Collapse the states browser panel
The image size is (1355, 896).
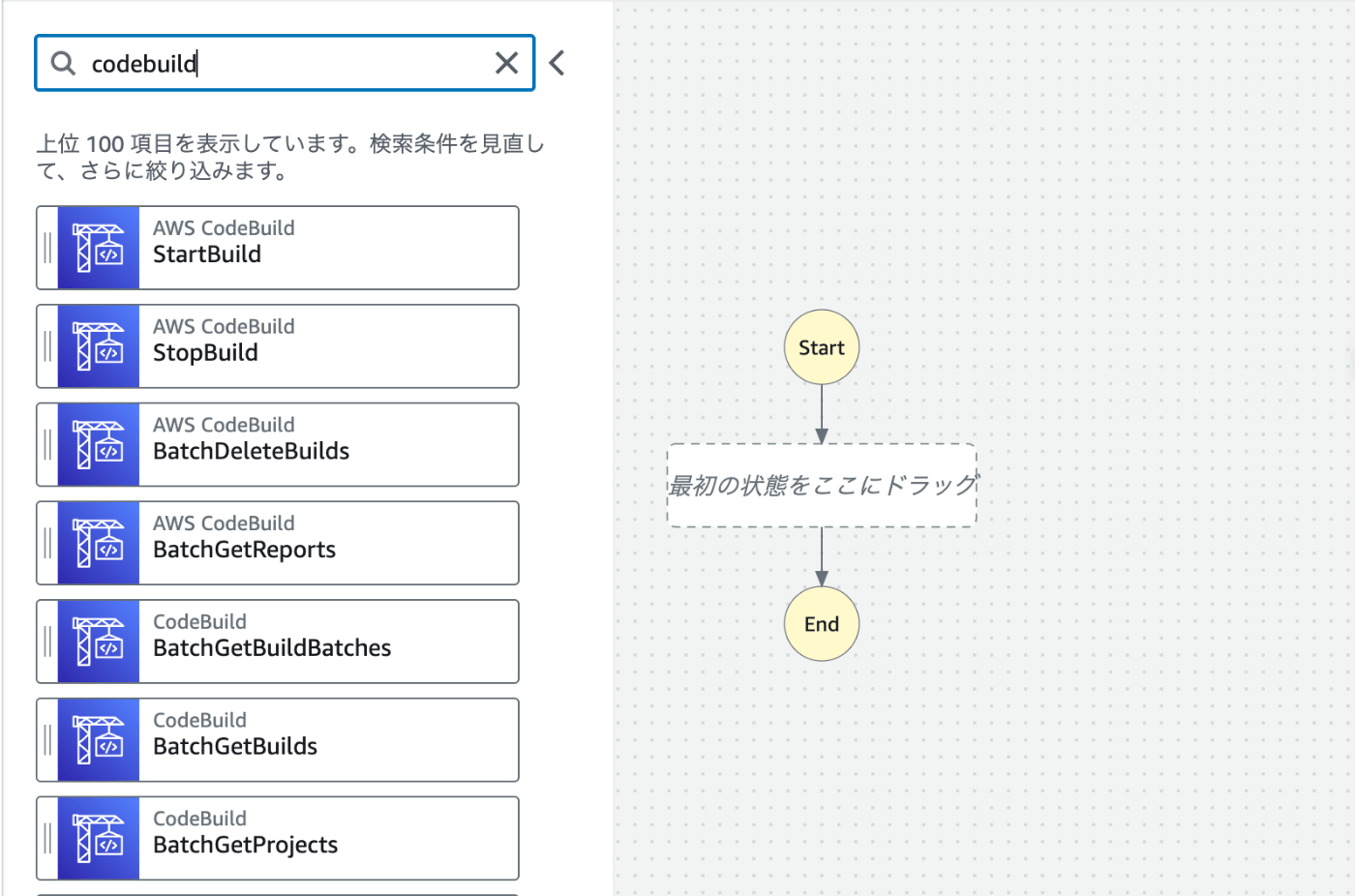[x=557, y=63]
